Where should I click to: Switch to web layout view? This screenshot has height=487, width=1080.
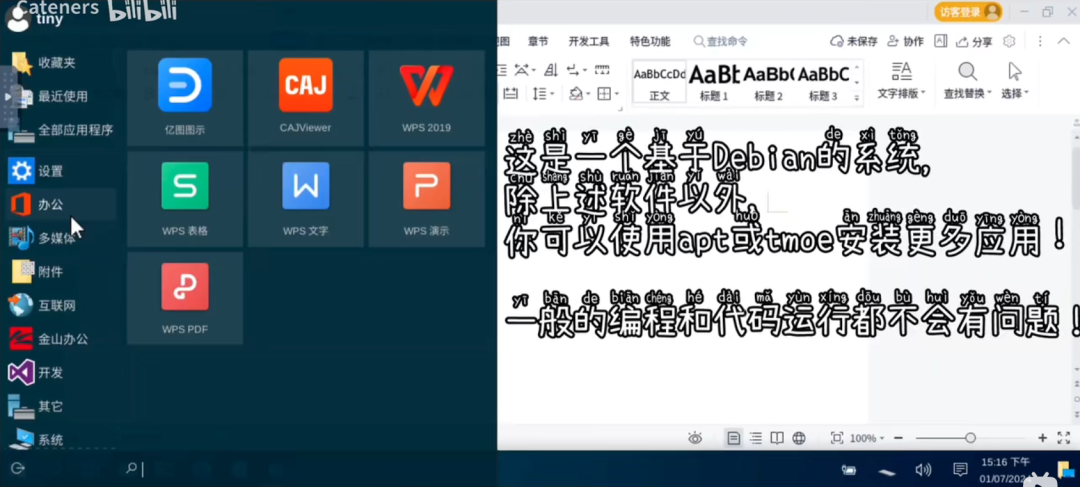point(799,438)
